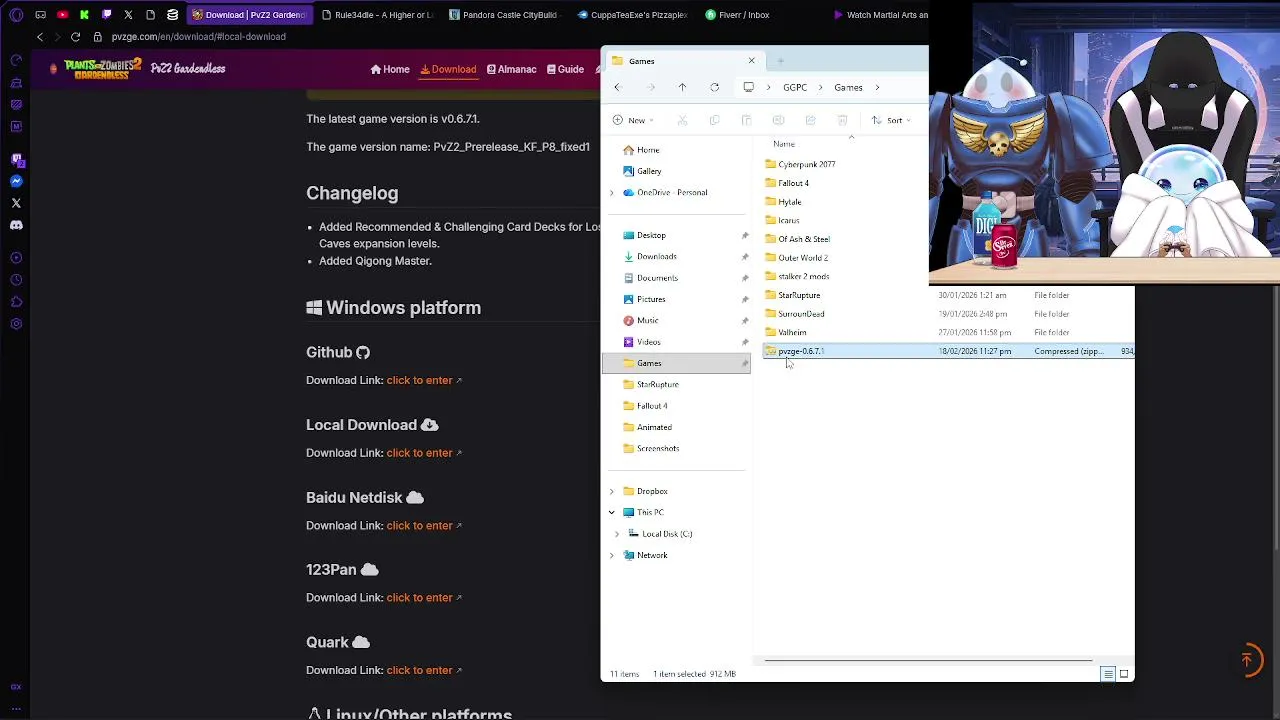
Task: Go back in the Games File Explorer window
Action: coord(617,88)
